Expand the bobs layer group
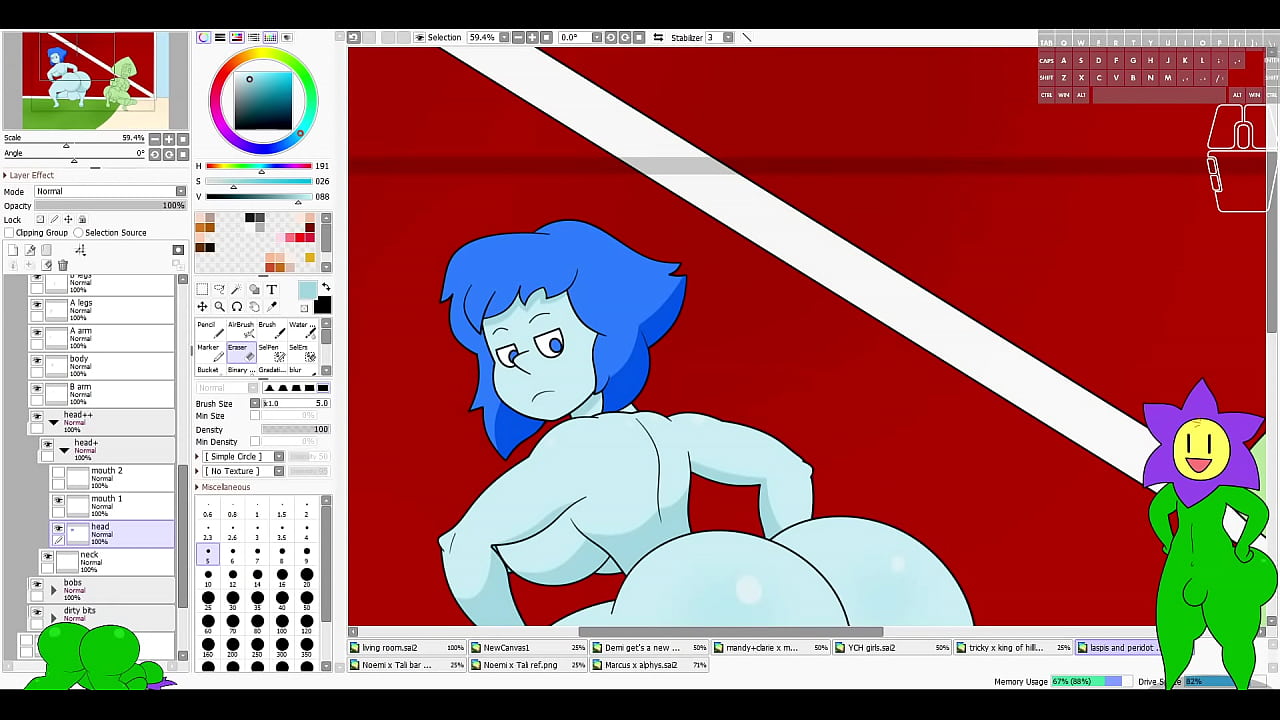 pyautogui.click(x=54, y=589)
